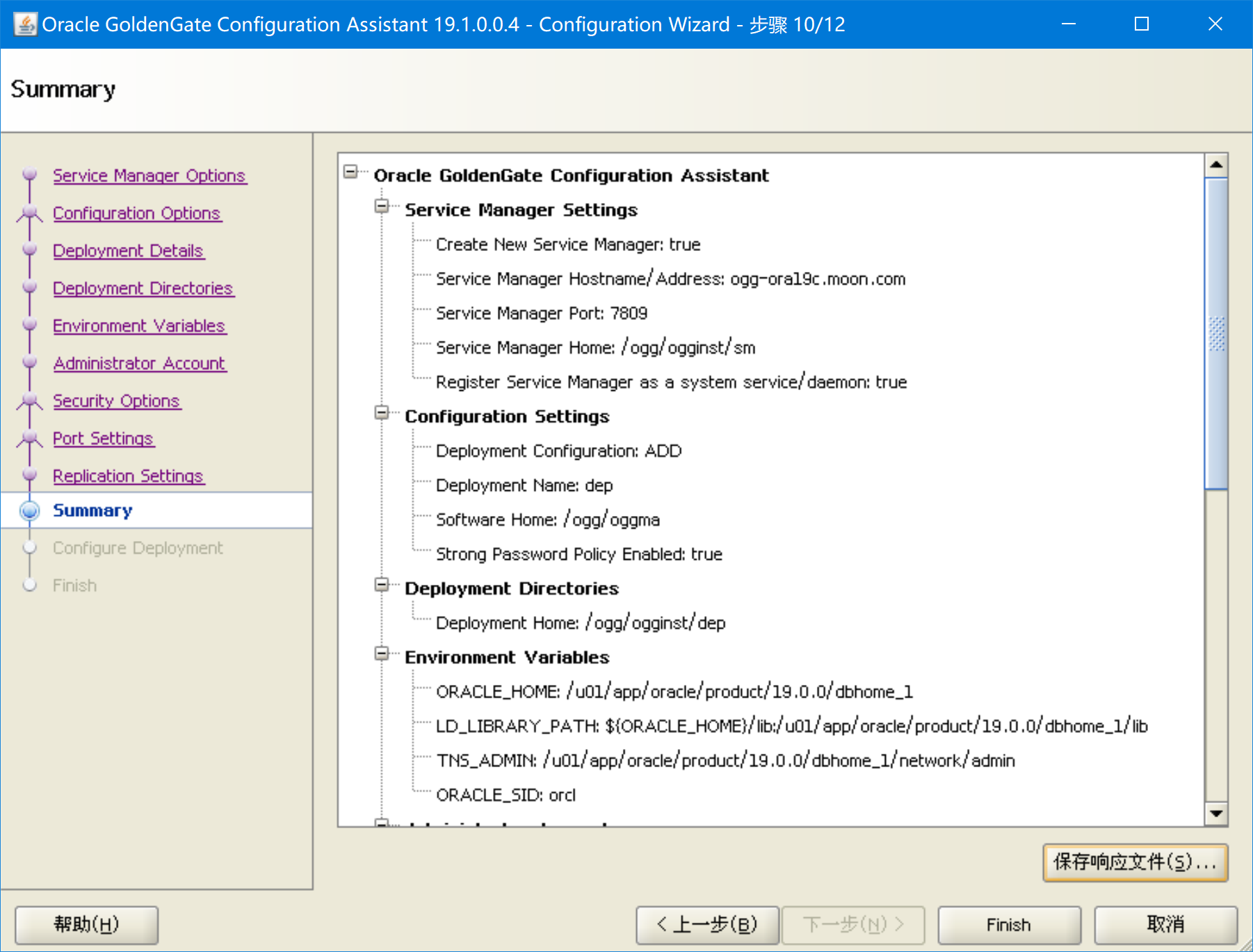1253x952 pixels.
Task: Click the Deployment Directories step bullet
Action: point(29,287)
